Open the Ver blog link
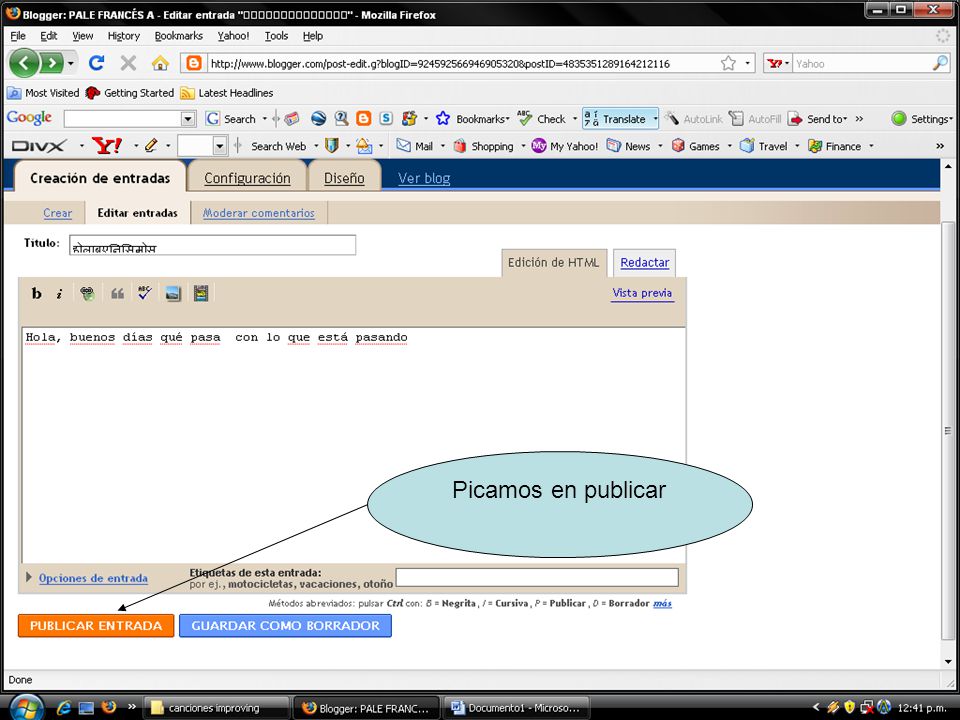The height and width of the screenshot is (720, 960). pos(424,178)
